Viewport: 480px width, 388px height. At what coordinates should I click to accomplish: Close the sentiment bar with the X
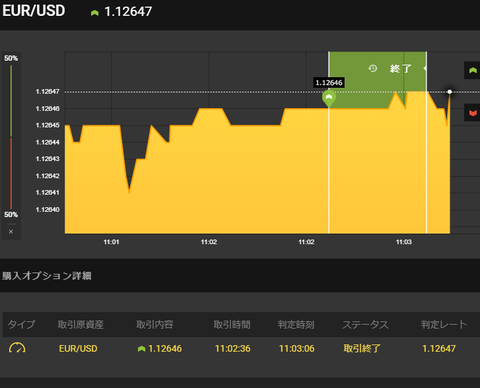click(11, 232)
